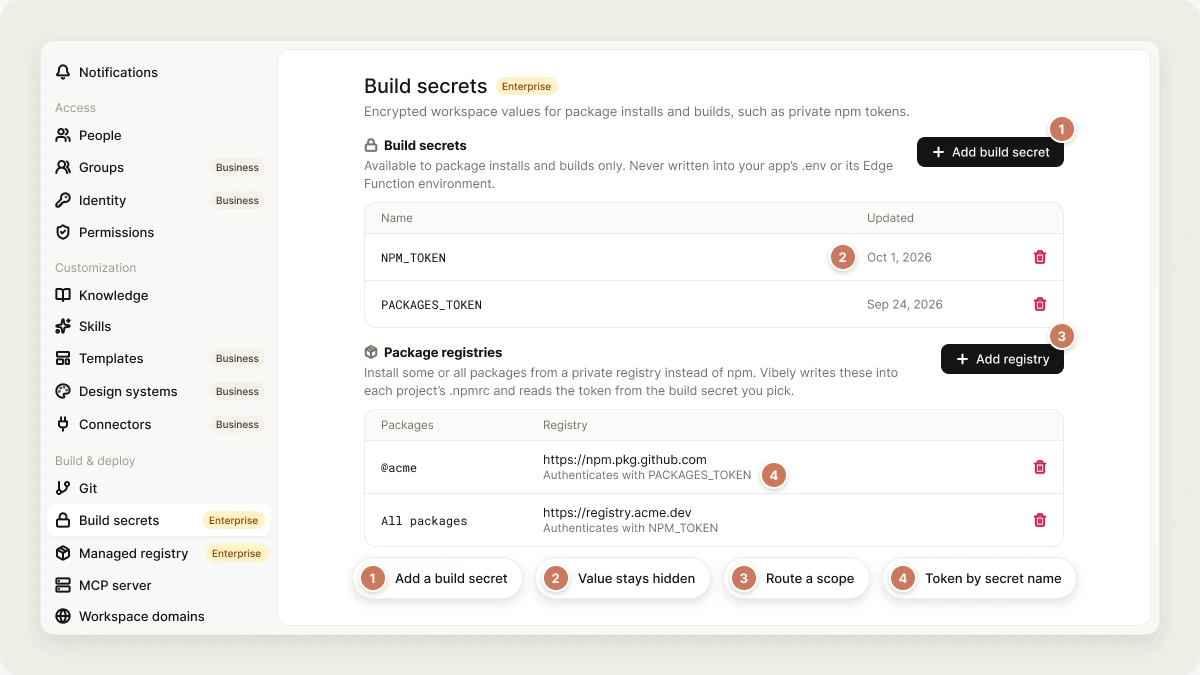Open MCP server in the sidebar
The height and width of the screenshot is (675, 1200).
[x=159, y=585]
